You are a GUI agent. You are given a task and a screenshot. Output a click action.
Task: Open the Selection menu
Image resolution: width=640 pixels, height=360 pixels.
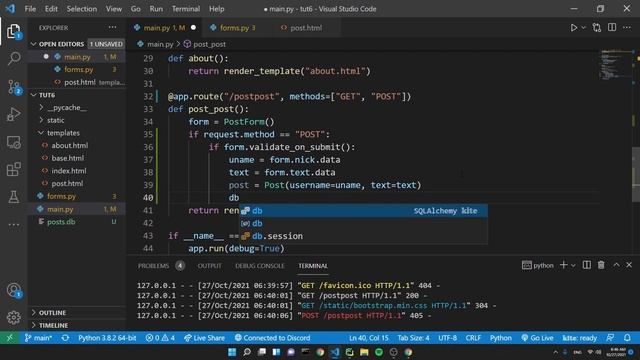[x=82, y=9]
